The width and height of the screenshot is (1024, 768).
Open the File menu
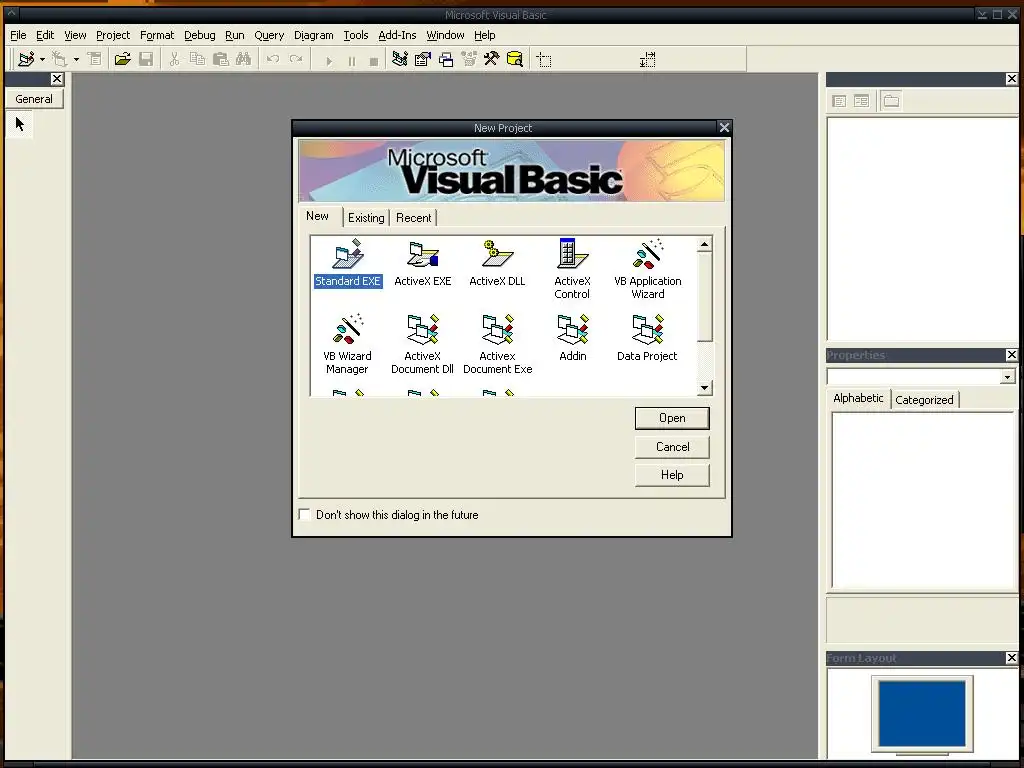pyautogui.click(x=18, y=35)
